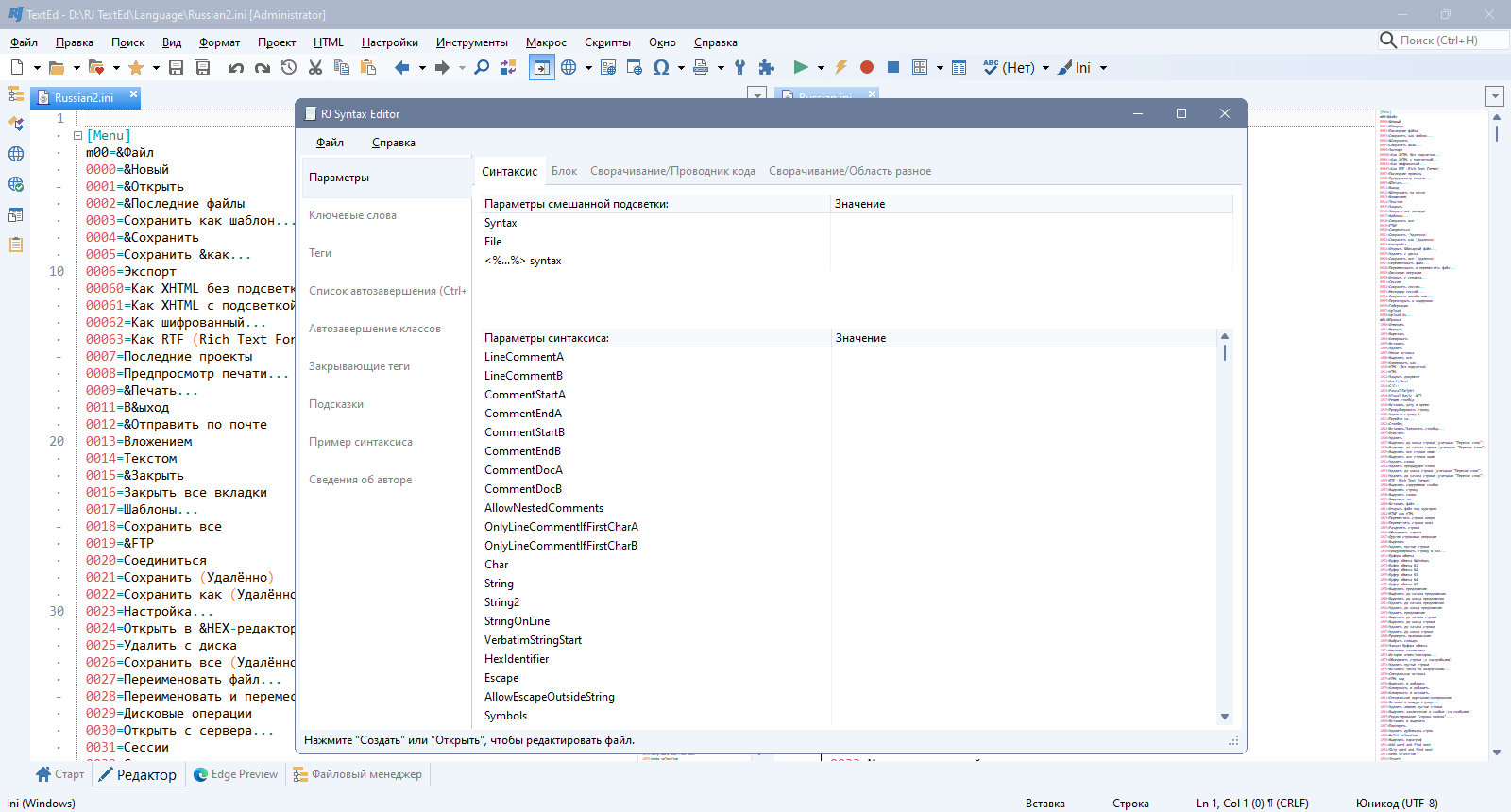Click the paste clipboard icon

click(368, 67)
